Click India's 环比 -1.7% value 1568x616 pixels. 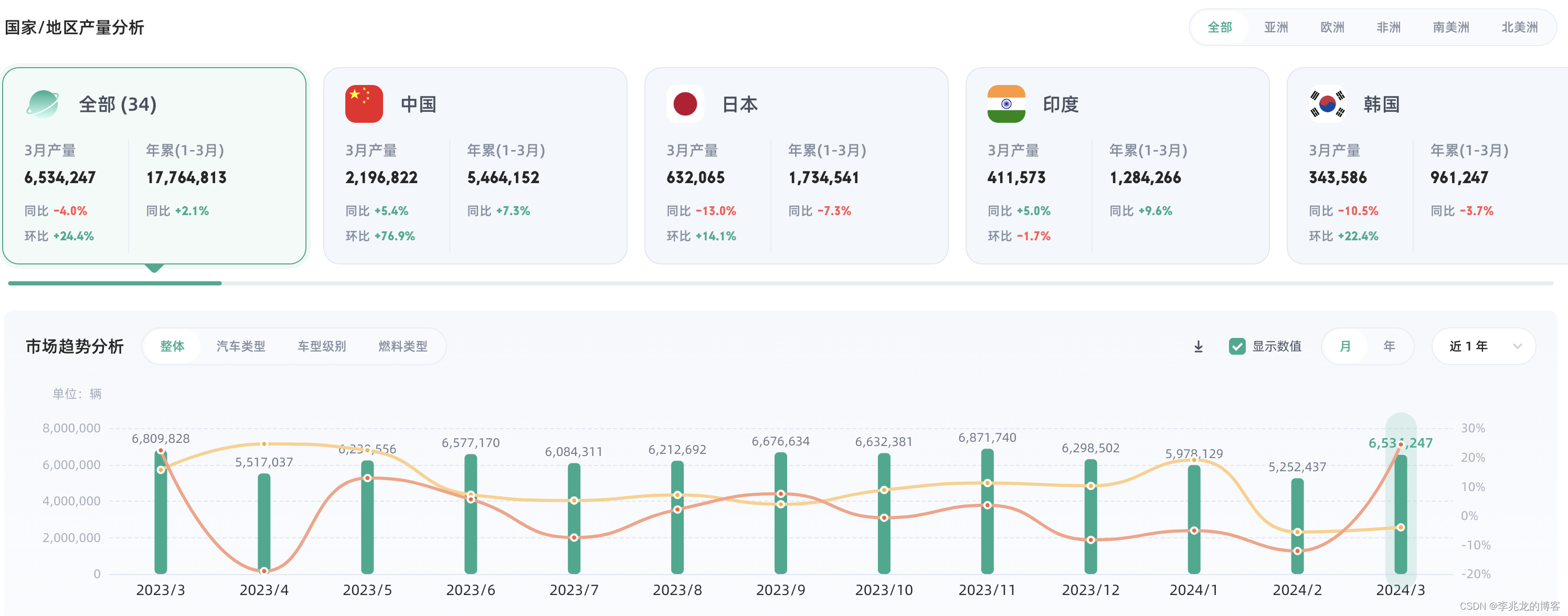1034,236
